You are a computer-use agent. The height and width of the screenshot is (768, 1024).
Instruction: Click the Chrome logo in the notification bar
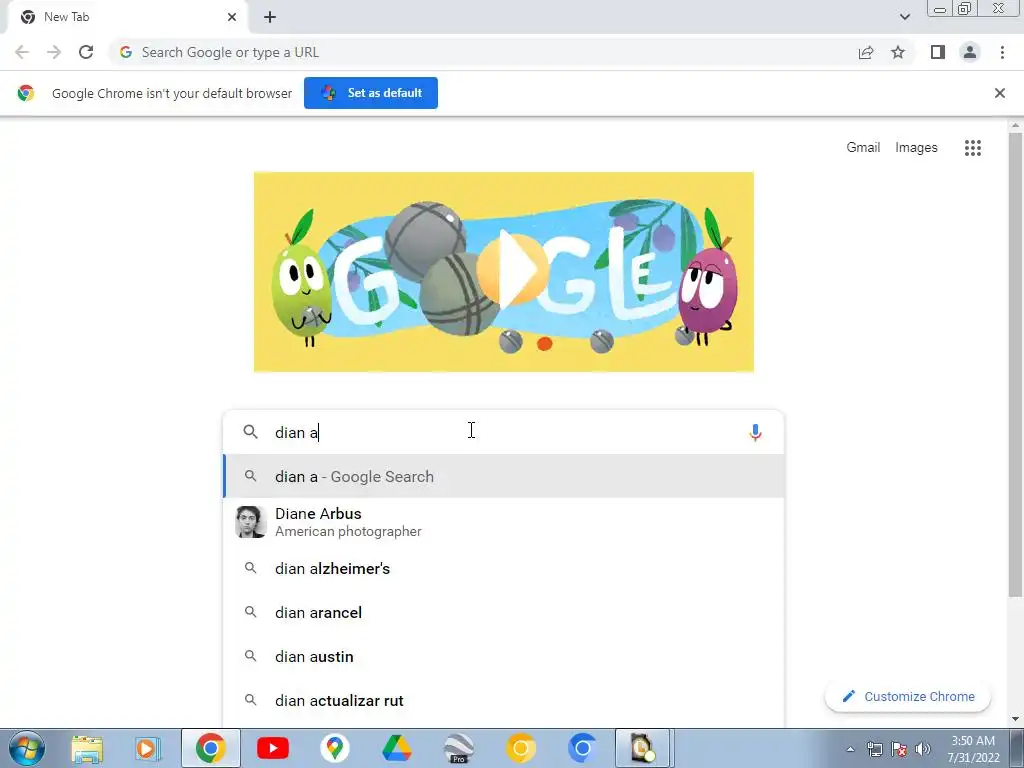25,93
